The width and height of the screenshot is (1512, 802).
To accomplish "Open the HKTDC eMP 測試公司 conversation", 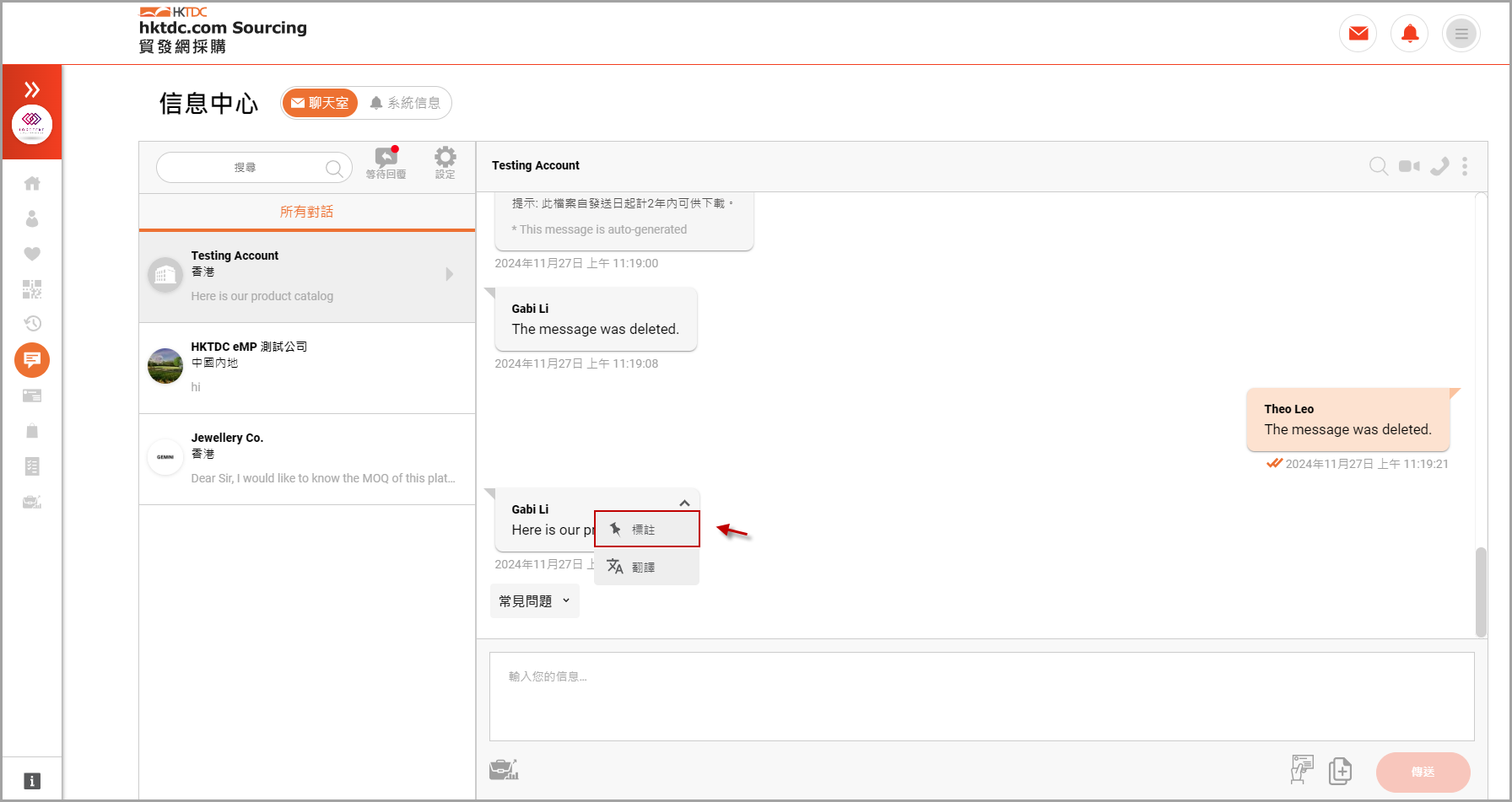I will [x=307, y=368].
